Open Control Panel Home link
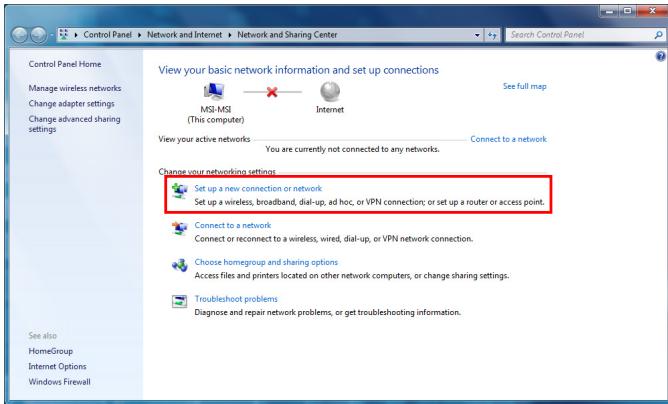The width and height of the screenshot is (668, 404). tap(65, 64)
